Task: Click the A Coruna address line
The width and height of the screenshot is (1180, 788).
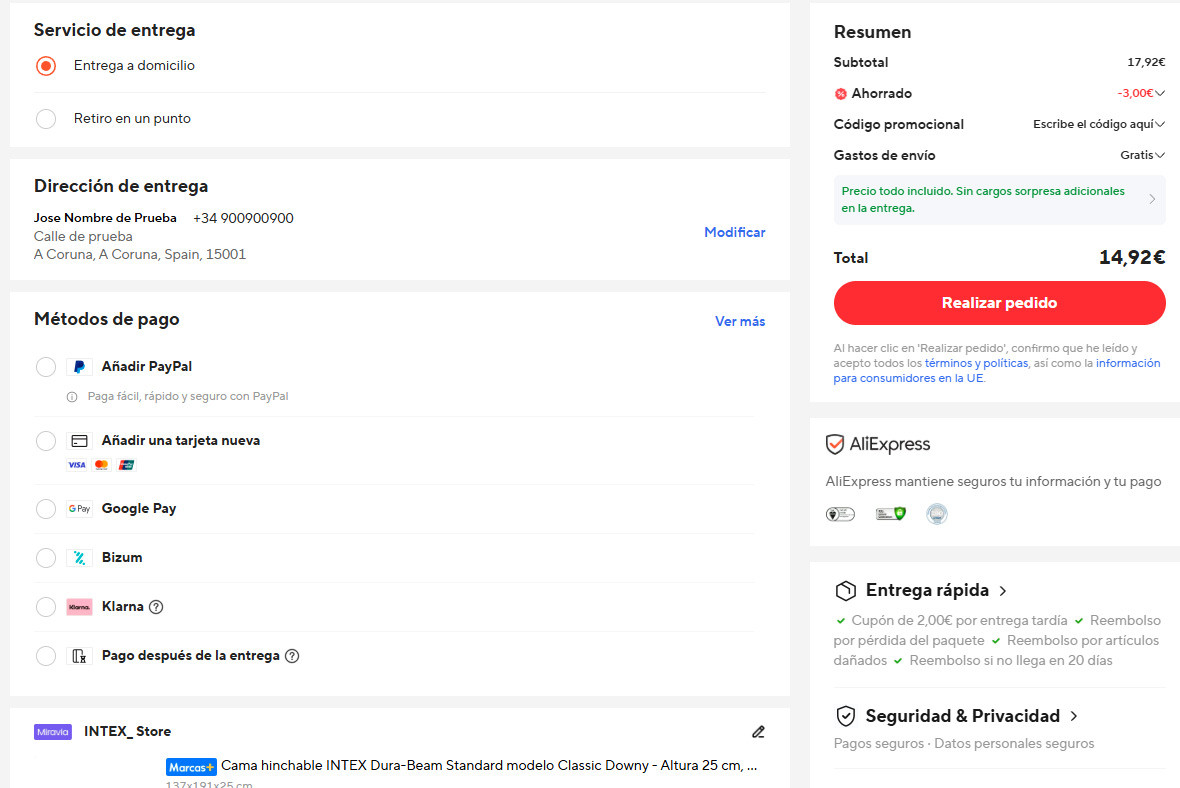Action: 140,254
